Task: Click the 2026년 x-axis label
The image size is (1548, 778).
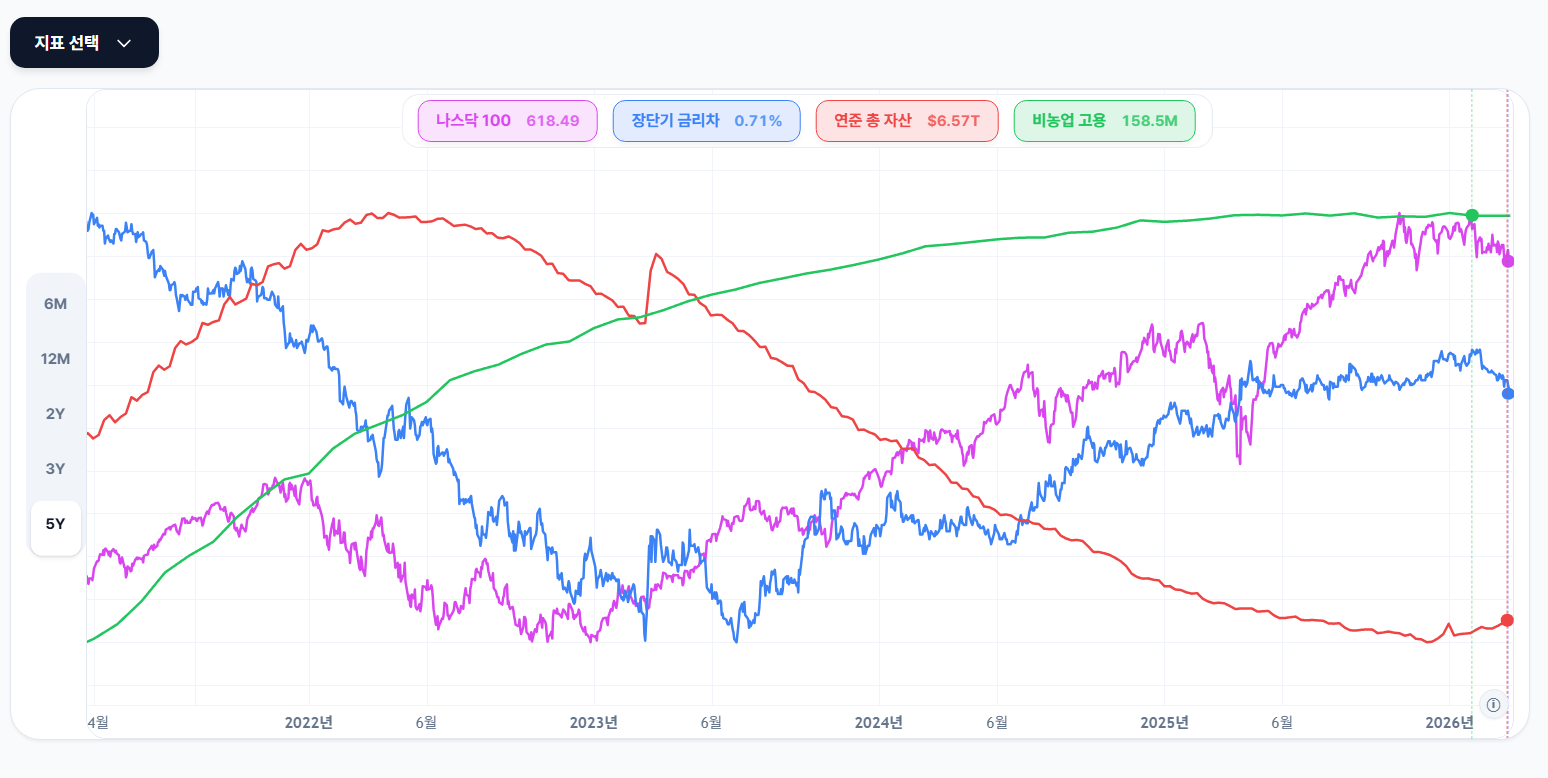Action: click(1450, 722)
